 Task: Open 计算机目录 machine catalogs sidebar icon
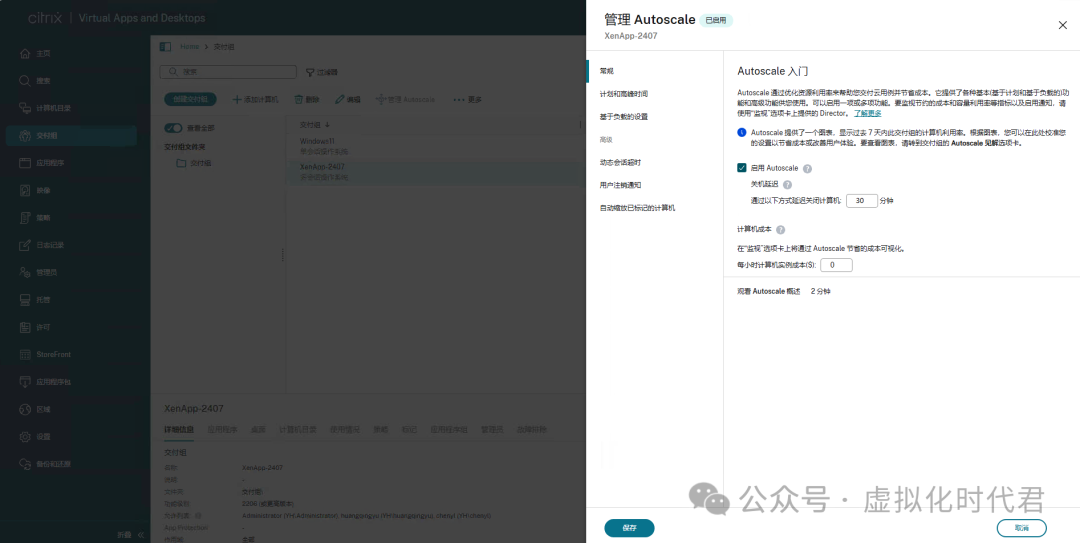pyautogui.click(x=25, y=108)
